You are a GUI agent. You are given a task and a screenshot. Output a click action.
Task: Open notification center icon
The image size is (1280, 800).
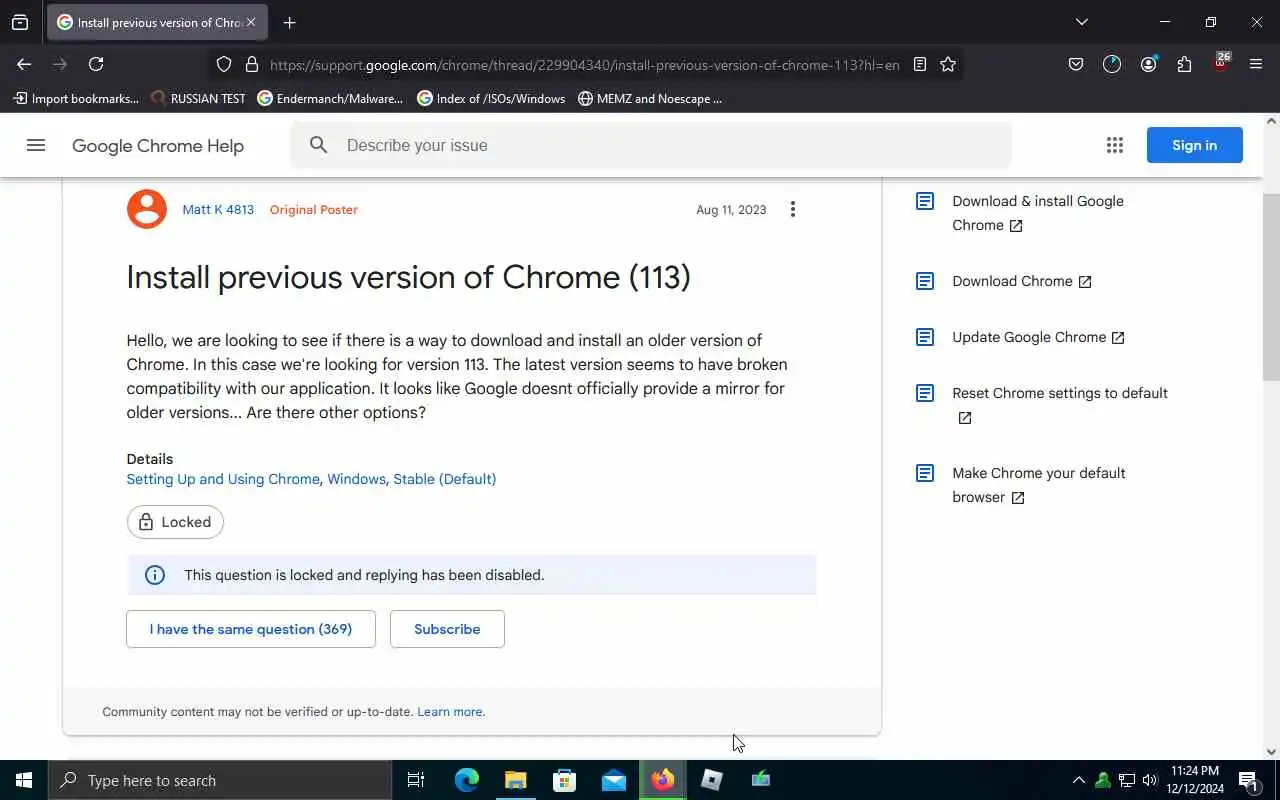tap(1249, 780)
